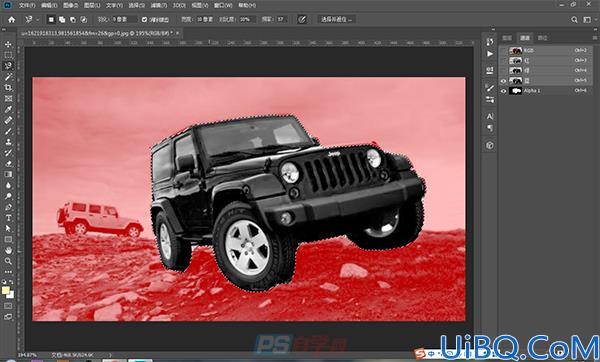Select the Hand tool

(8, 250)
